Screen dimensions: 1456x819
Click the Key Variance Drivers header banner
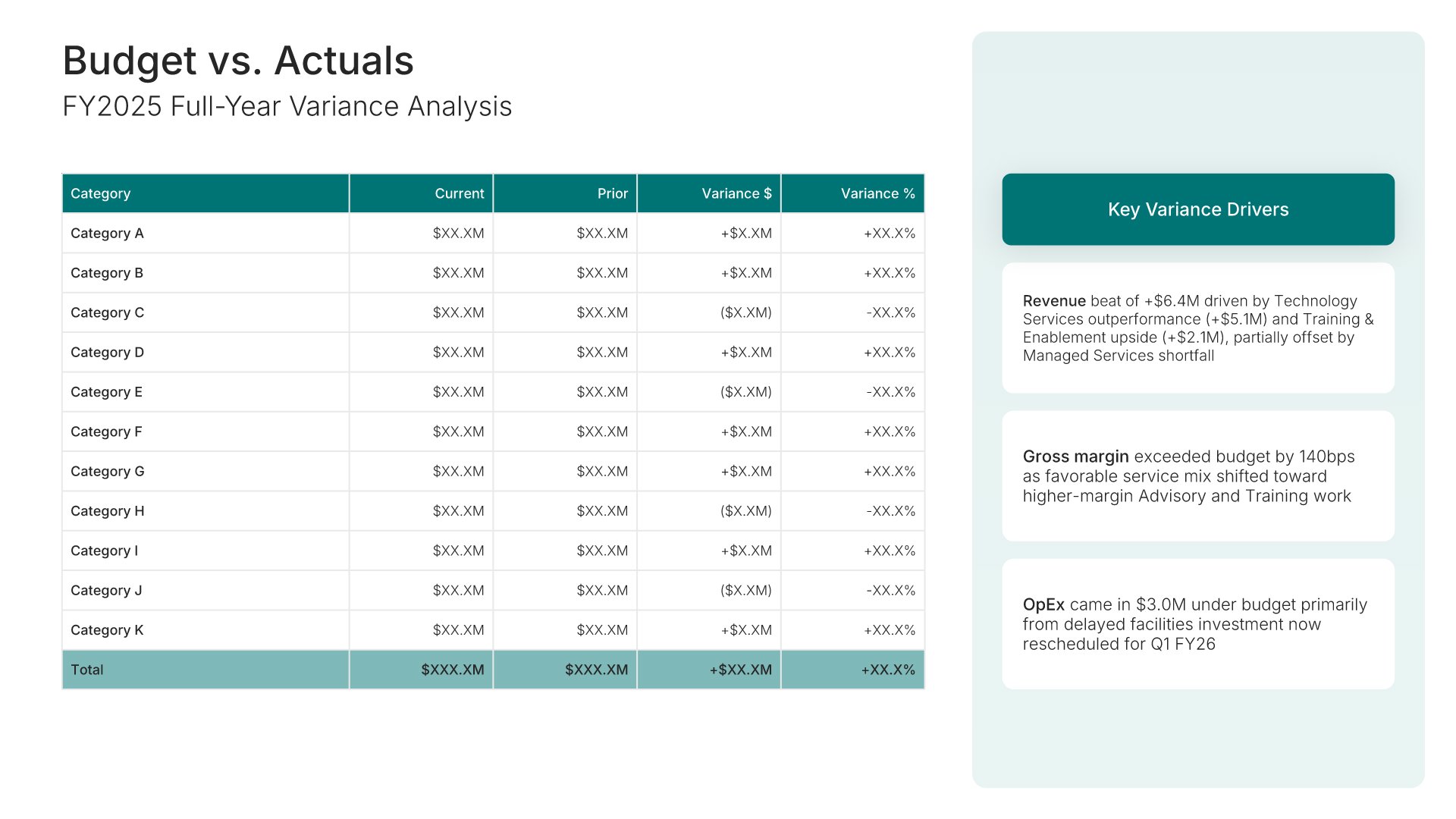[x=1197, y=209]
